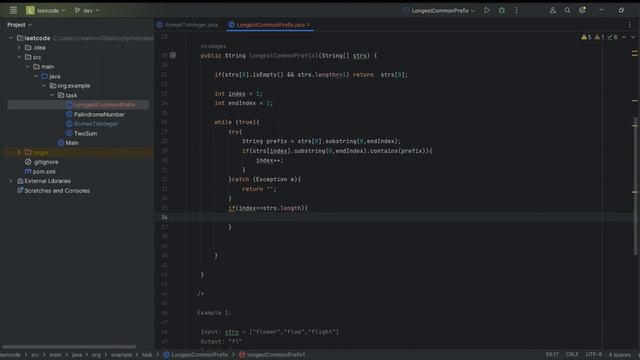
Task: Go to previous highlighted problem
Action: pos(624,37)
